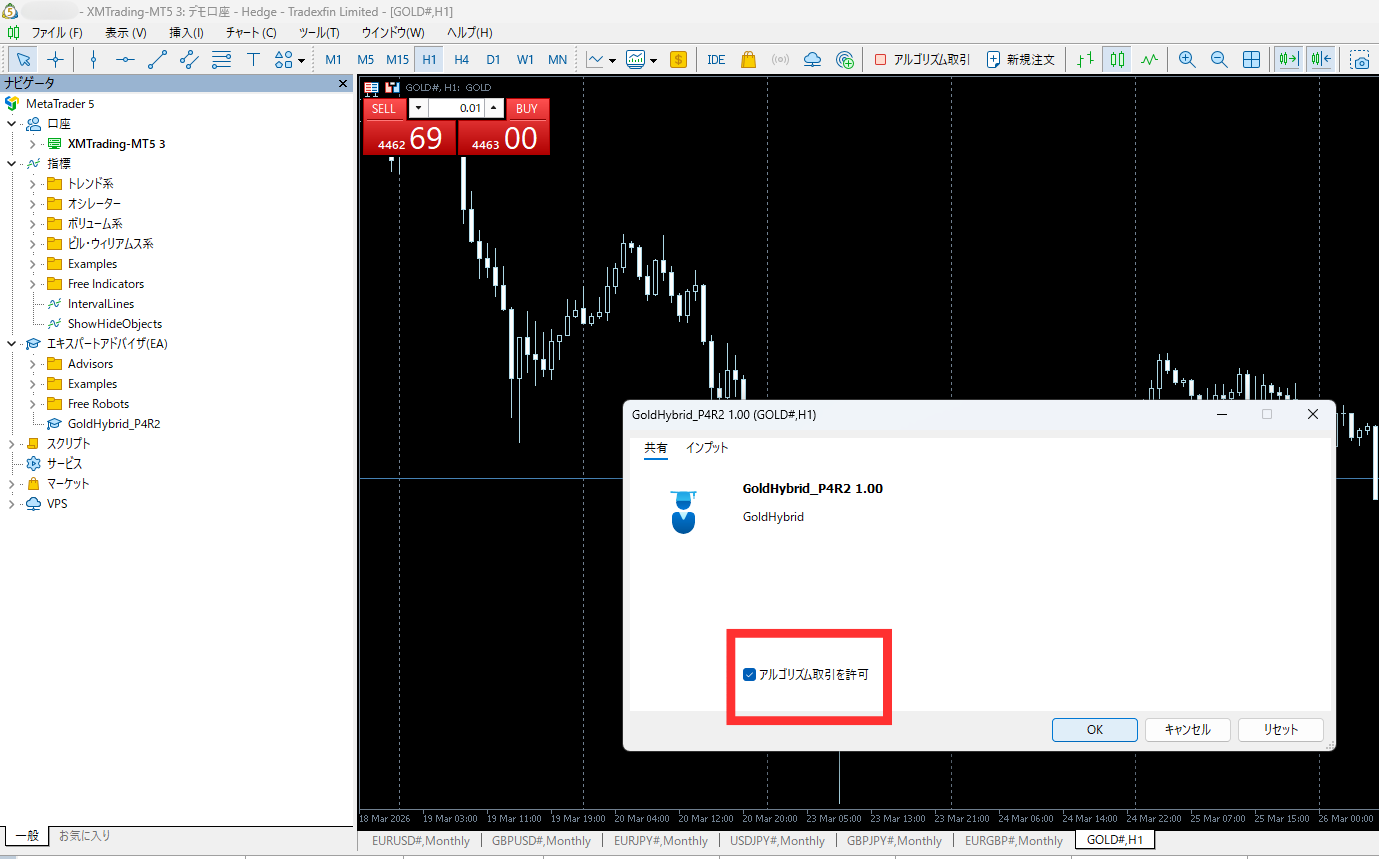Take a chart screenshot with camera icon
1379x859 pixels.
[x=1360, y=59]
